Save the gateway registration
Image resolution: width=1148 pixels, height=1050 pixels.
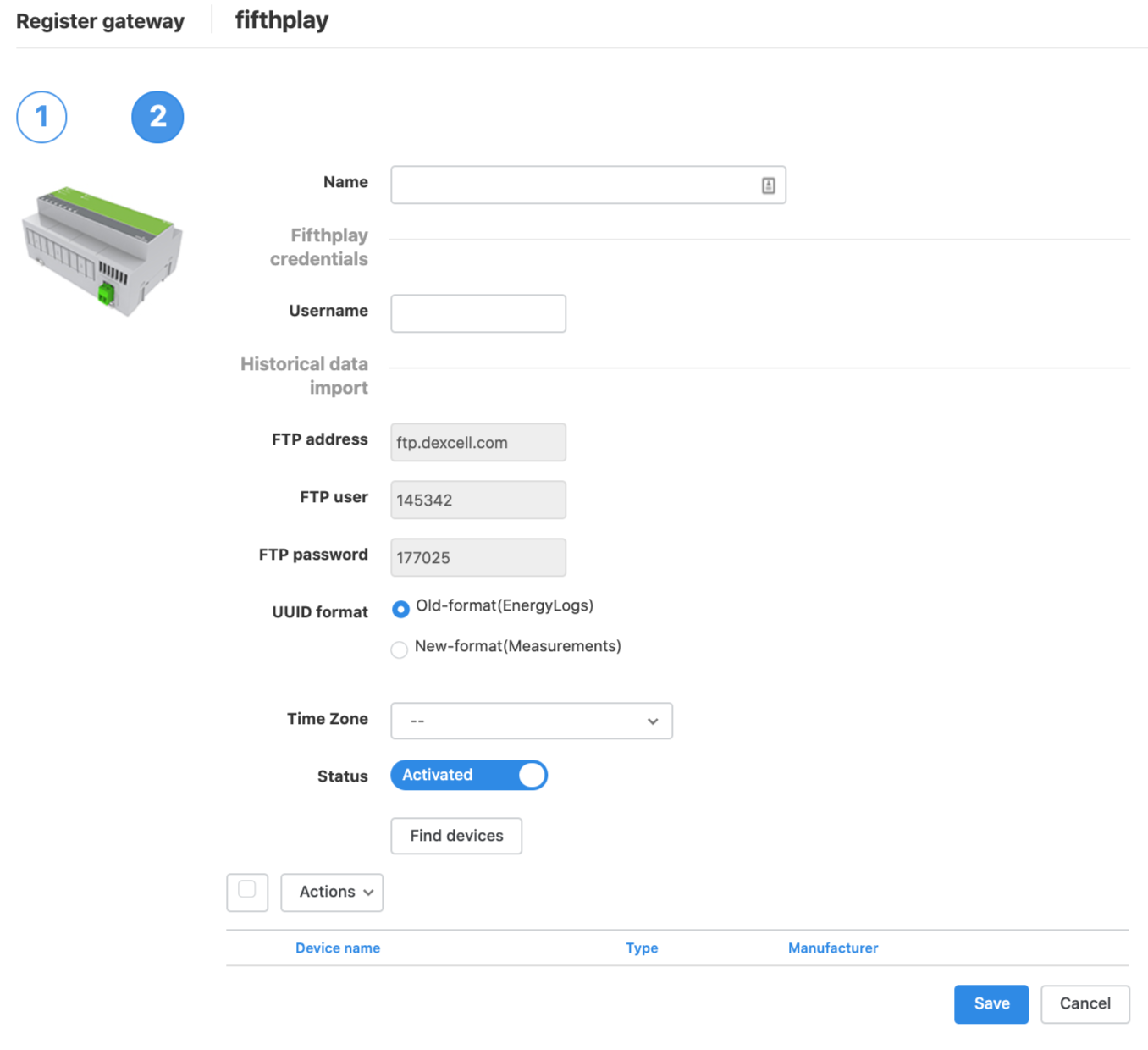click(991, 1004)
